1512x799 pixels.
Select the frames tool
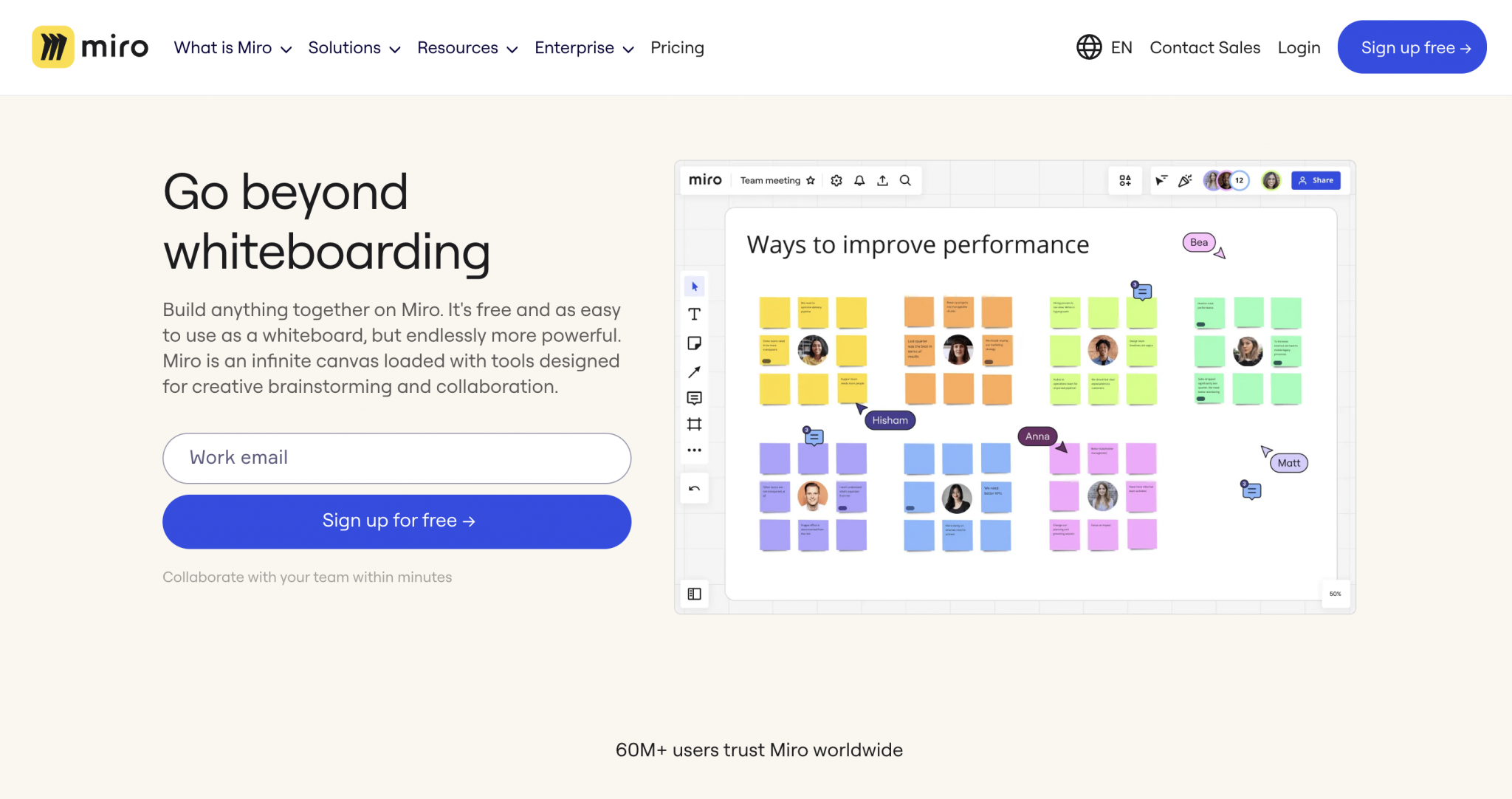click(x=694, y=424)
